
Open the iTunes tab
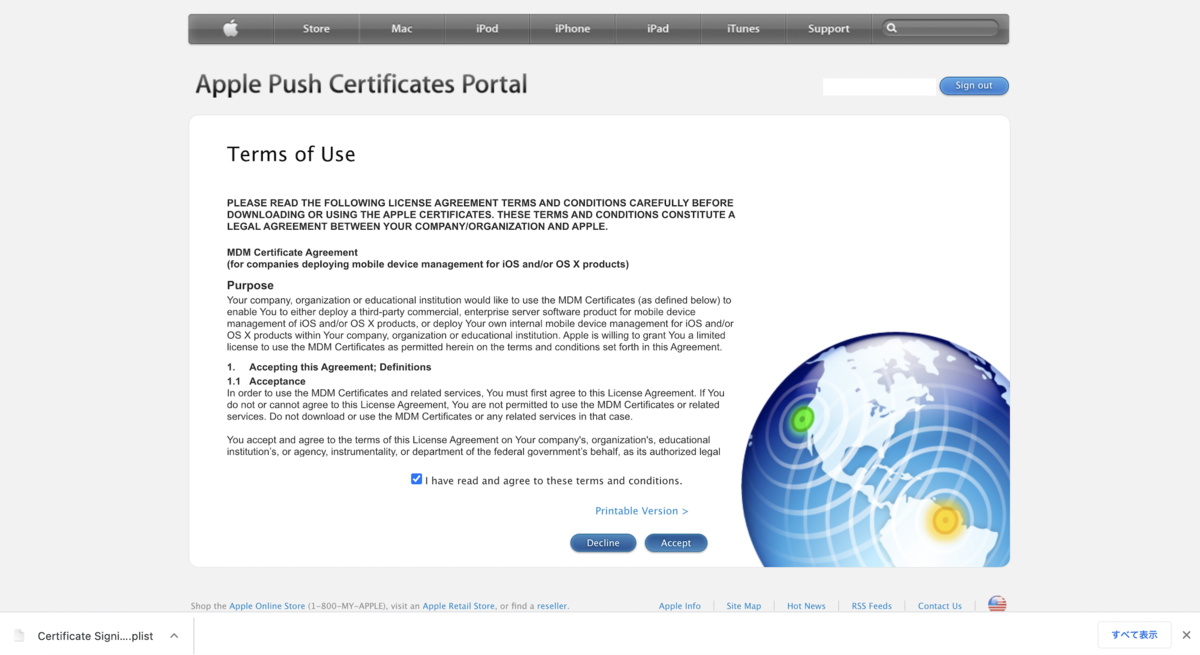click(743, 29)
